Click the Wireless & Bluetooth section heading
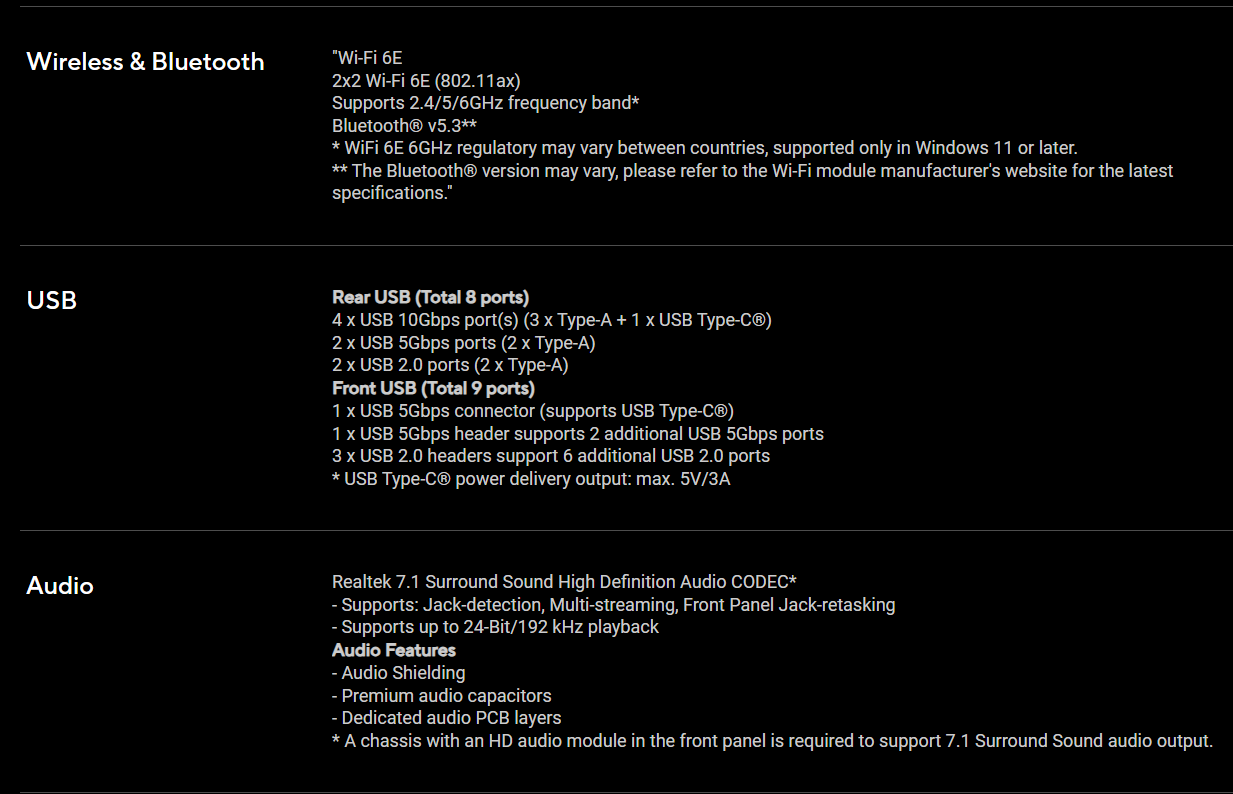 pos(145,62)
